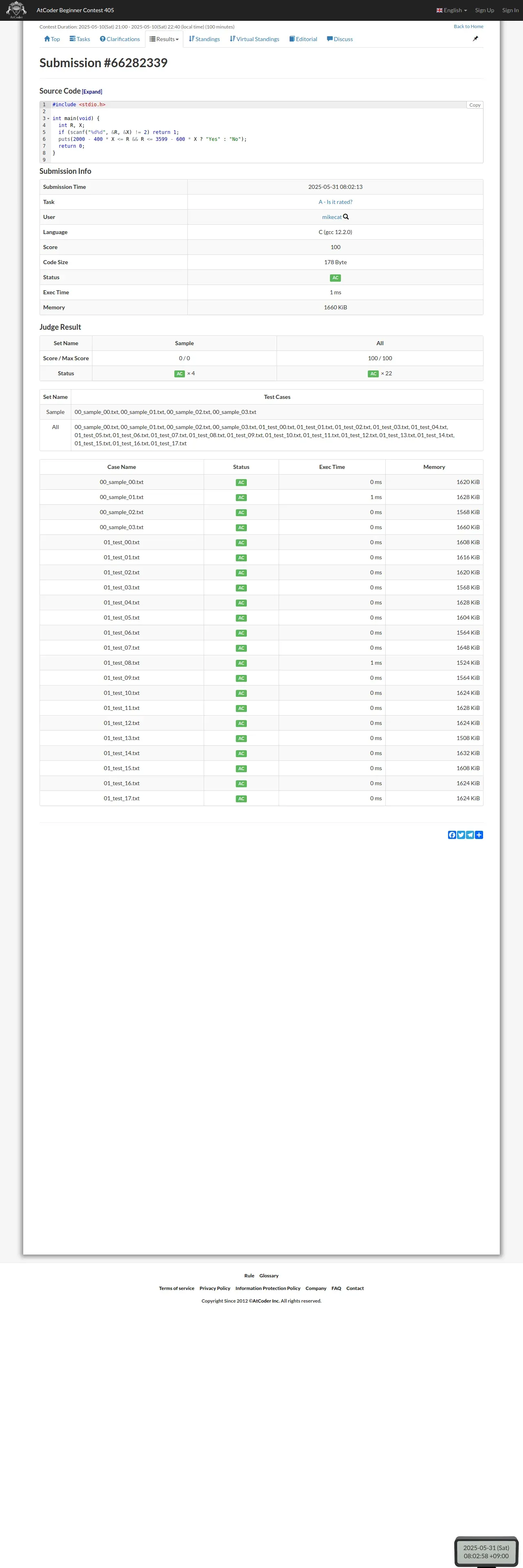523x1568 pixels.
Task: Click case name 01_test_17.txt row
Action: click(x=122, y=799)
